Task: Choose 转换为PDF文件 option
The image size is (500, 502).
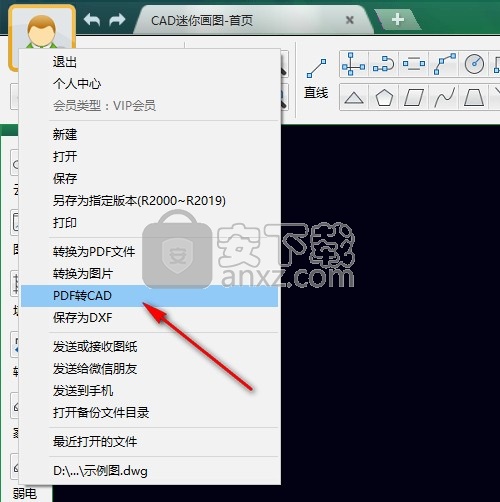Action: 149,252
